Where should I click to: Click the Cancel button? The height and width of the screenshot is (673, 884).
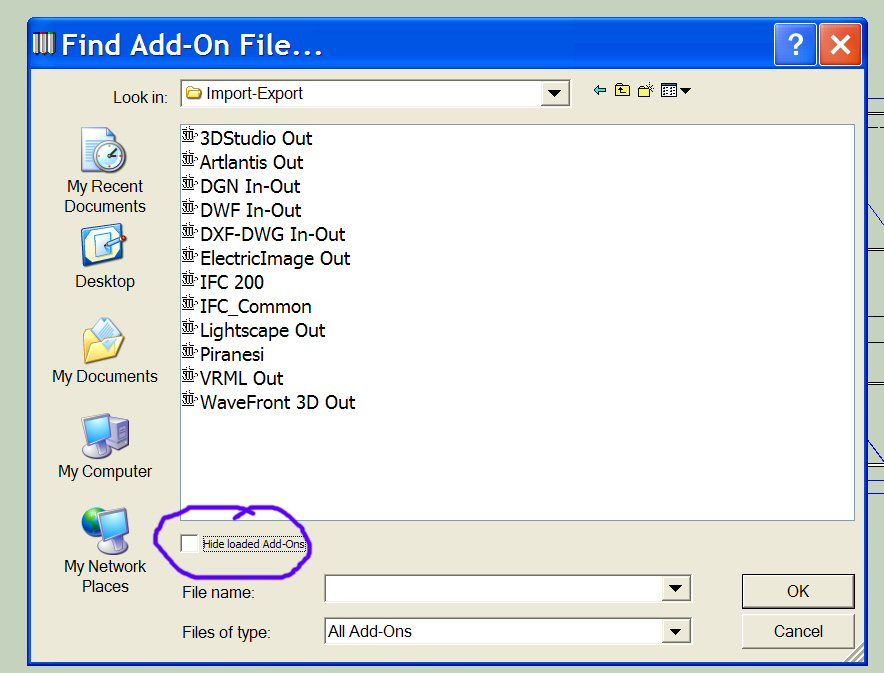(797, 631)
